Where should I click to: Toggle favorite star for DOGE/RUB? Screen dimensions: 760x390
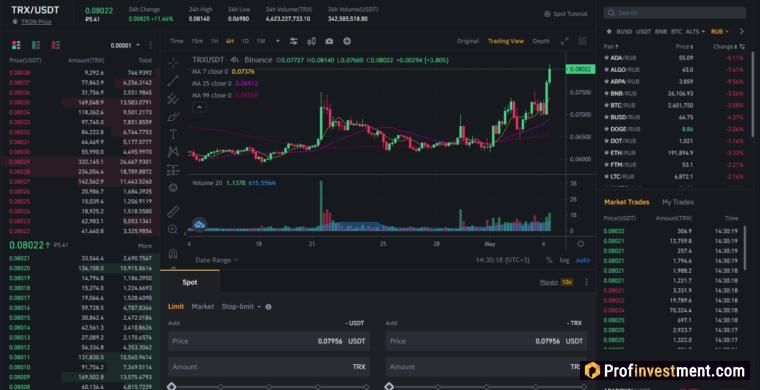coord(606,129)
